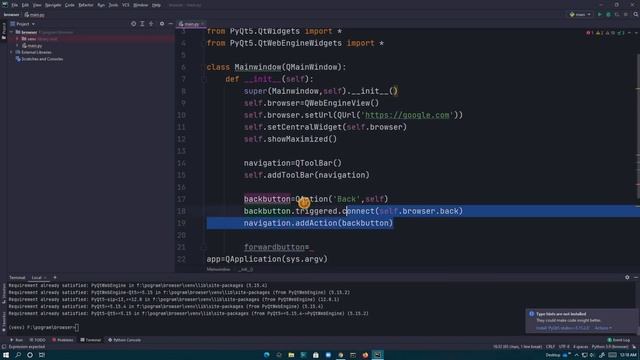
Task: Open the Code menu
Action: click(x=70, y=5)
